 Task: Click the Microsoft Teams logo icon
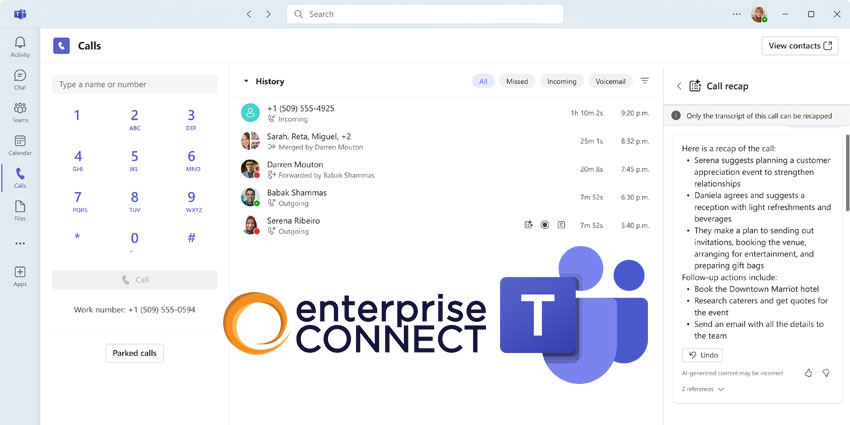pos(20,14)
